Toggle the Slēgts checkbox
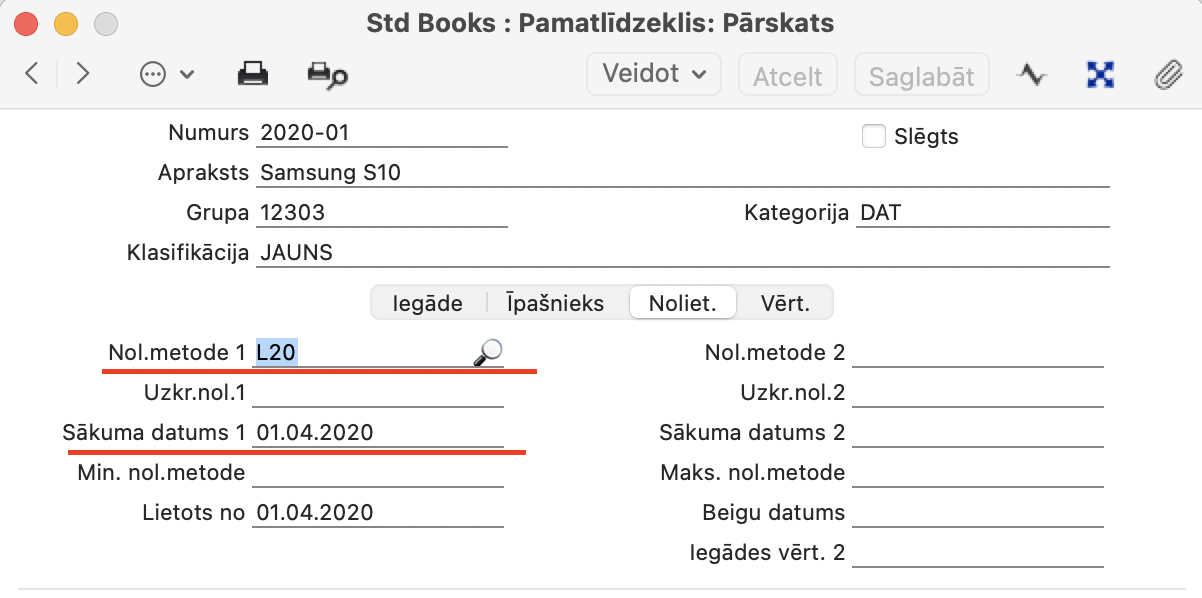The image size is (1202, 598). (874, 136)
